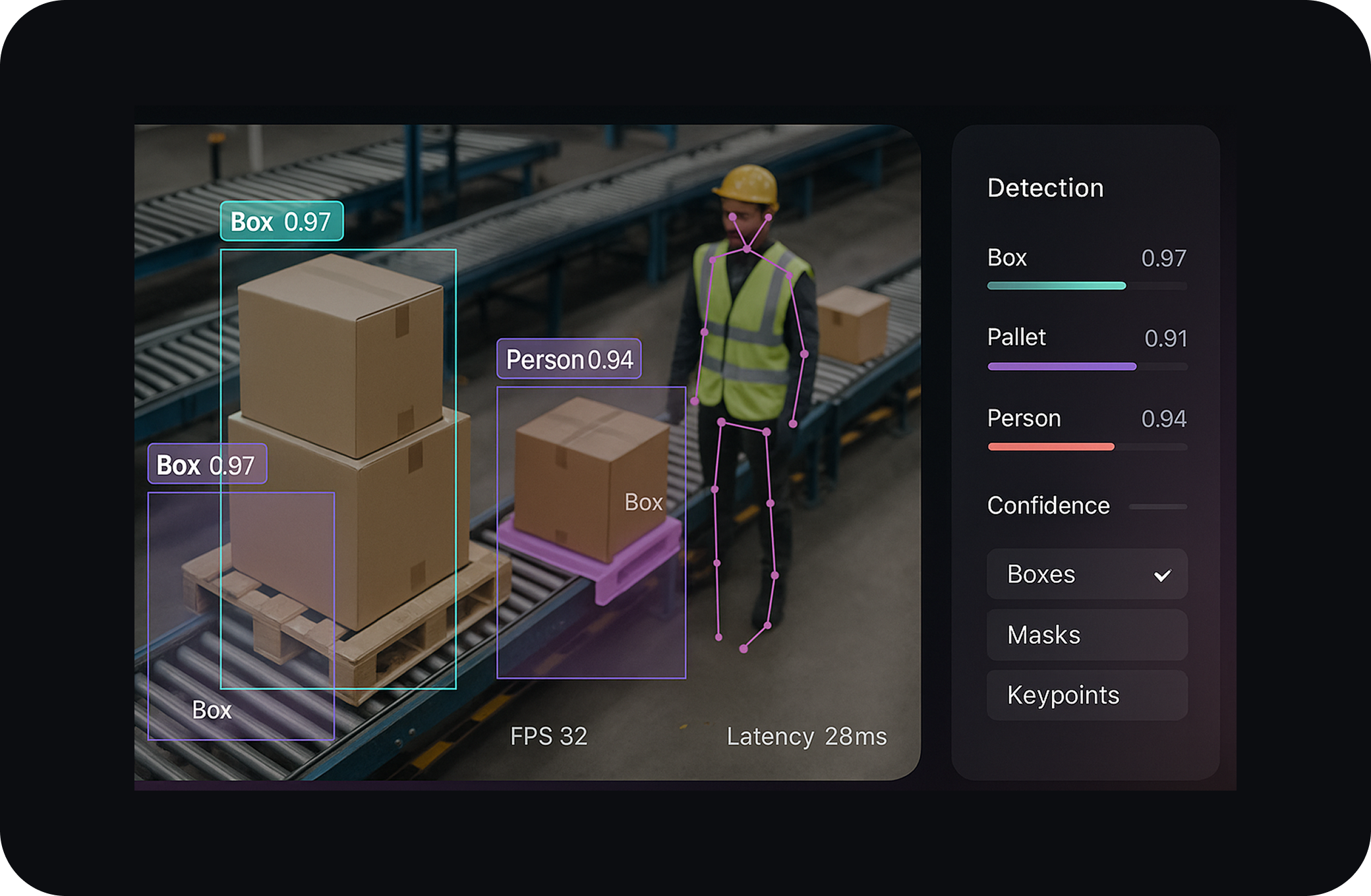Click the Detection panel heading
The height and width of the screenshot is (896, 1371).
1045,188
